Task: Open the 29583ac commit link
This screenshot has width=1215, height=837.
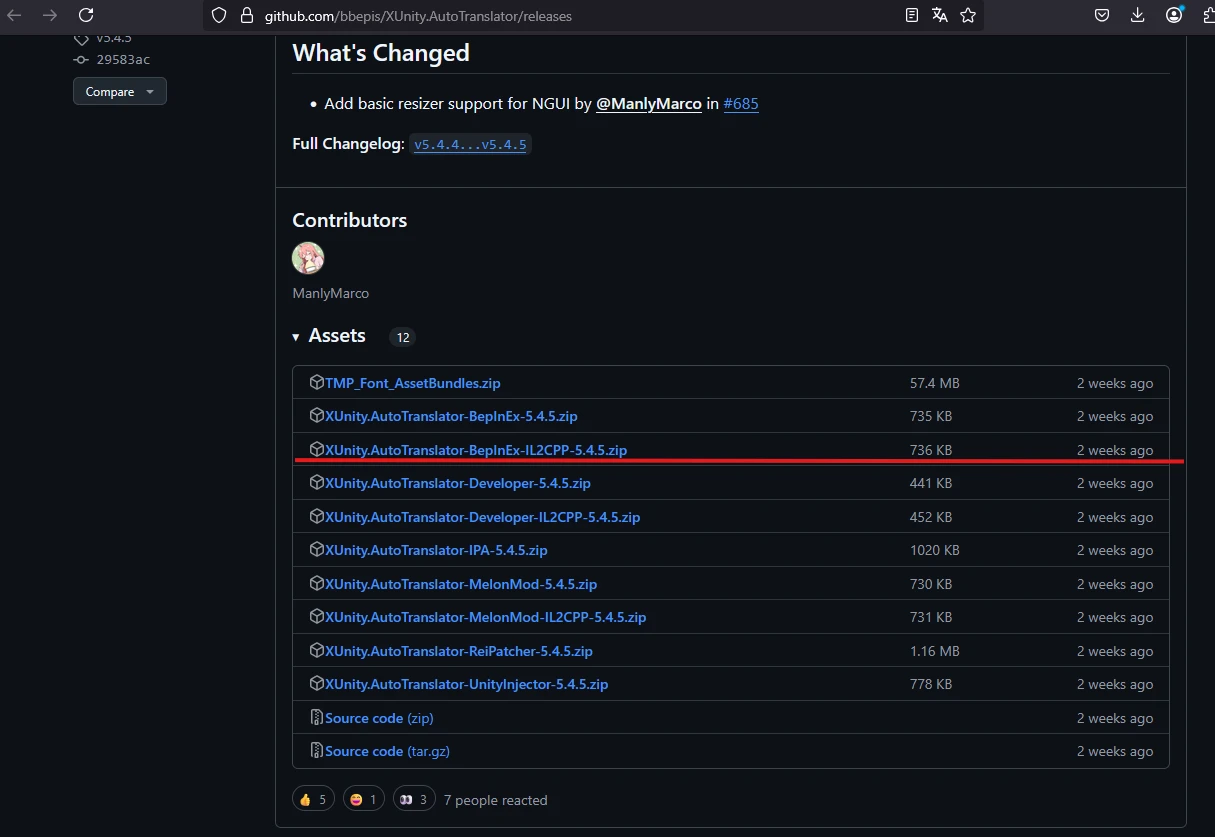Action: (123, 60)
